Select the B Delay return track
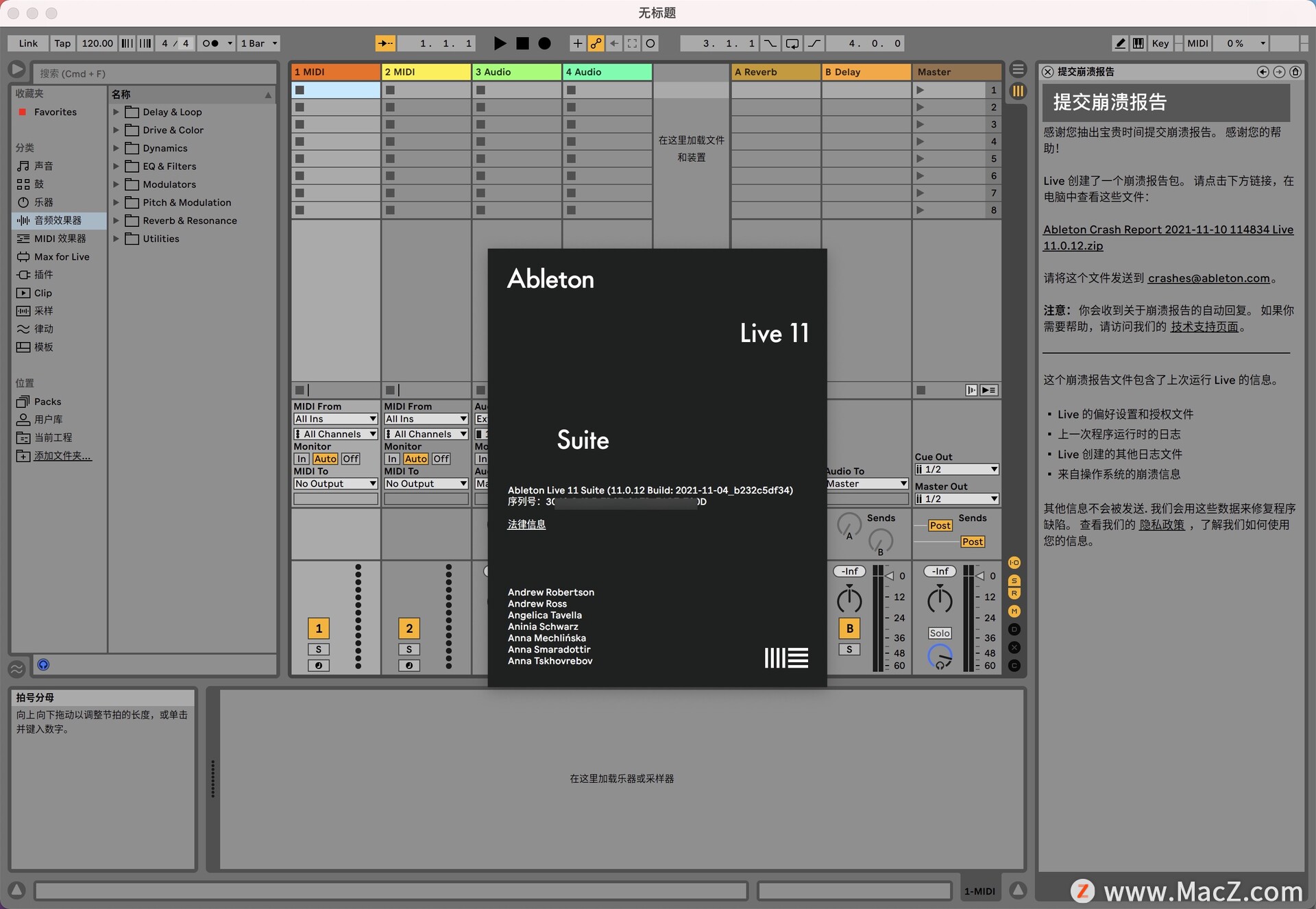This screenshot has width=1316, height=909. click(866, 72)
